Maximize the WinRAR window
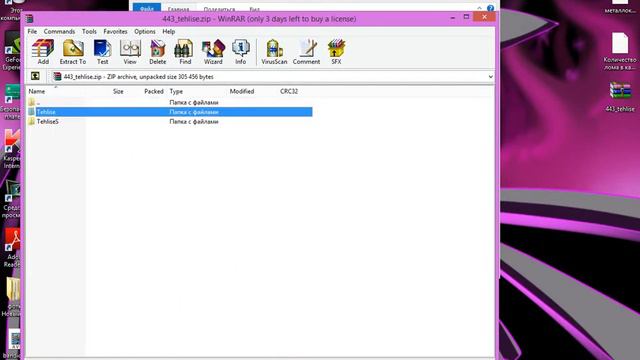 coord(466,17)
